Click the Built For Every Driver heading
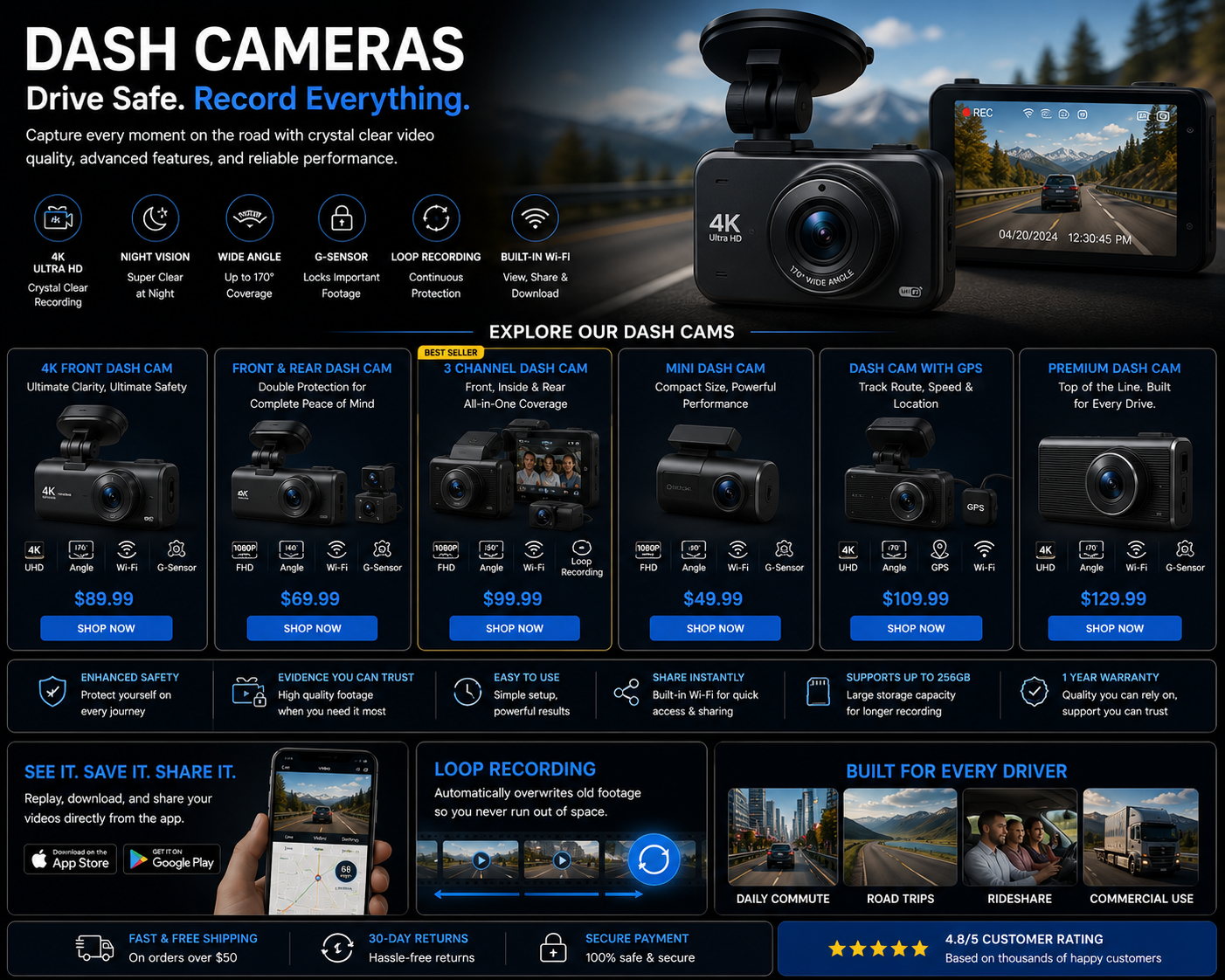The image size is (1225, 980). click(x=957, y=771)
